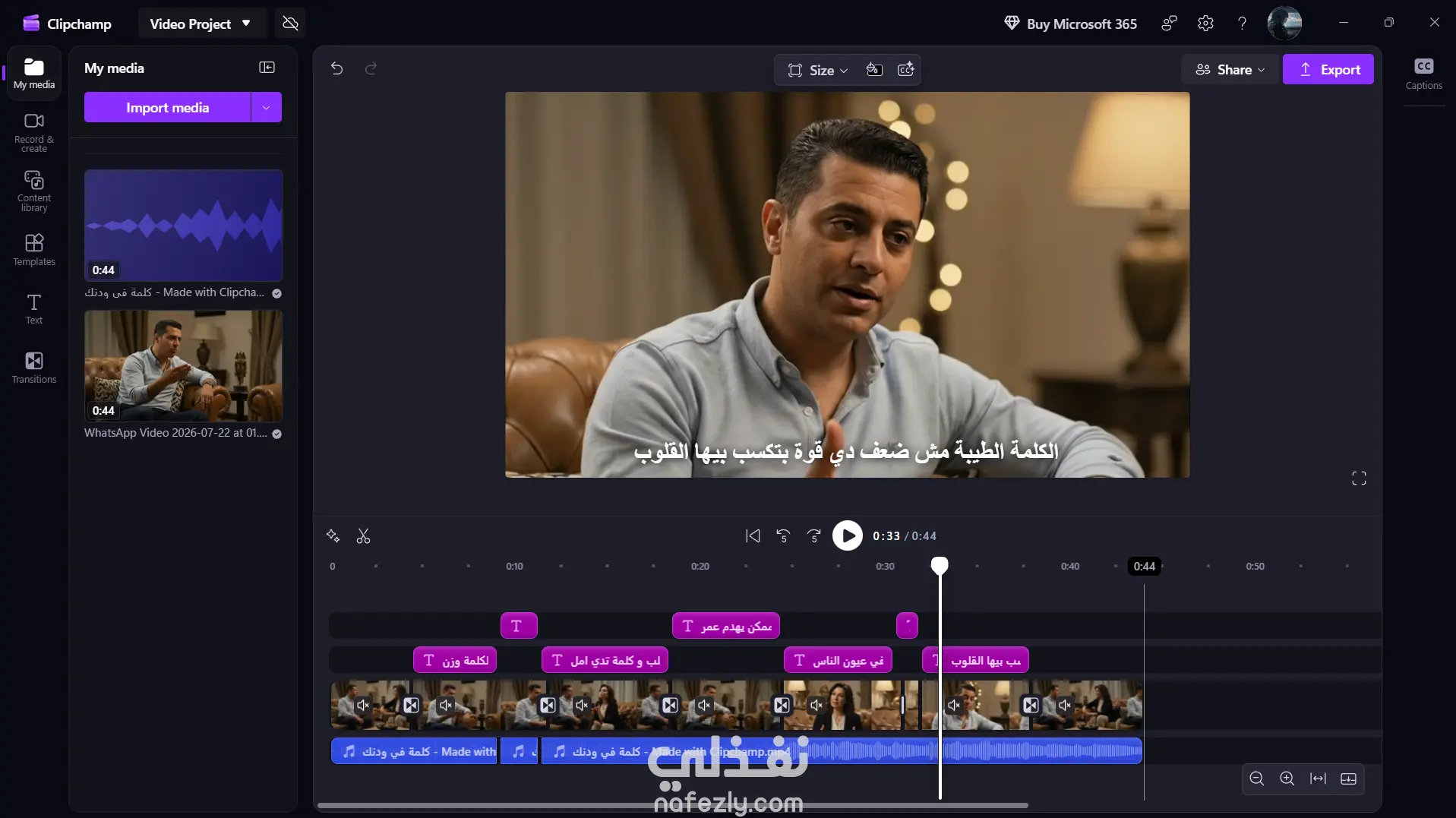This screenshot has width=1456, height=818.
Task: Unmute the clip right after the playhead
Action: (954, 705)
